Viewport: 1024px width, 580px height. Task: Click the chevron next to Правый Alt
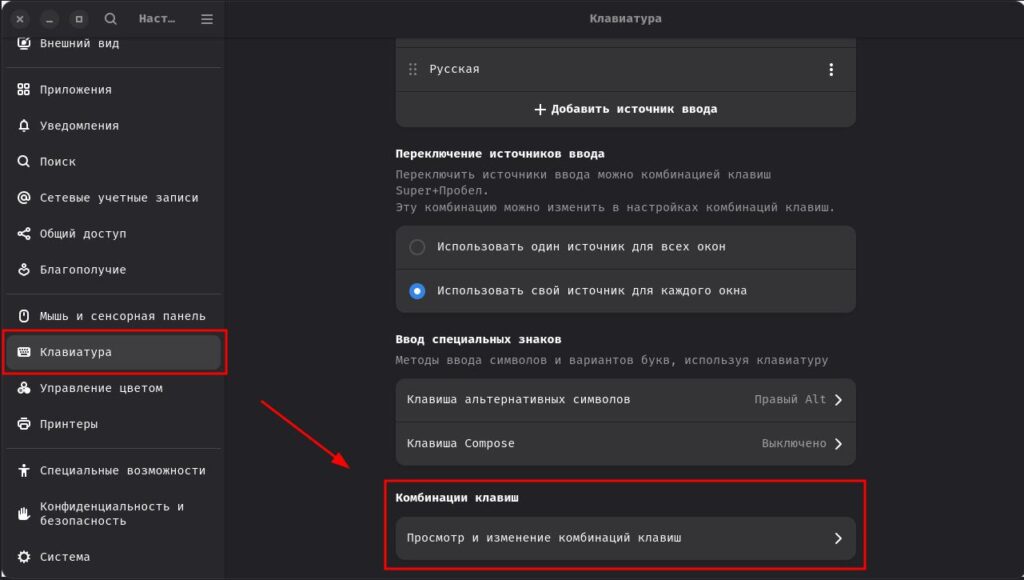click(839, 400)
